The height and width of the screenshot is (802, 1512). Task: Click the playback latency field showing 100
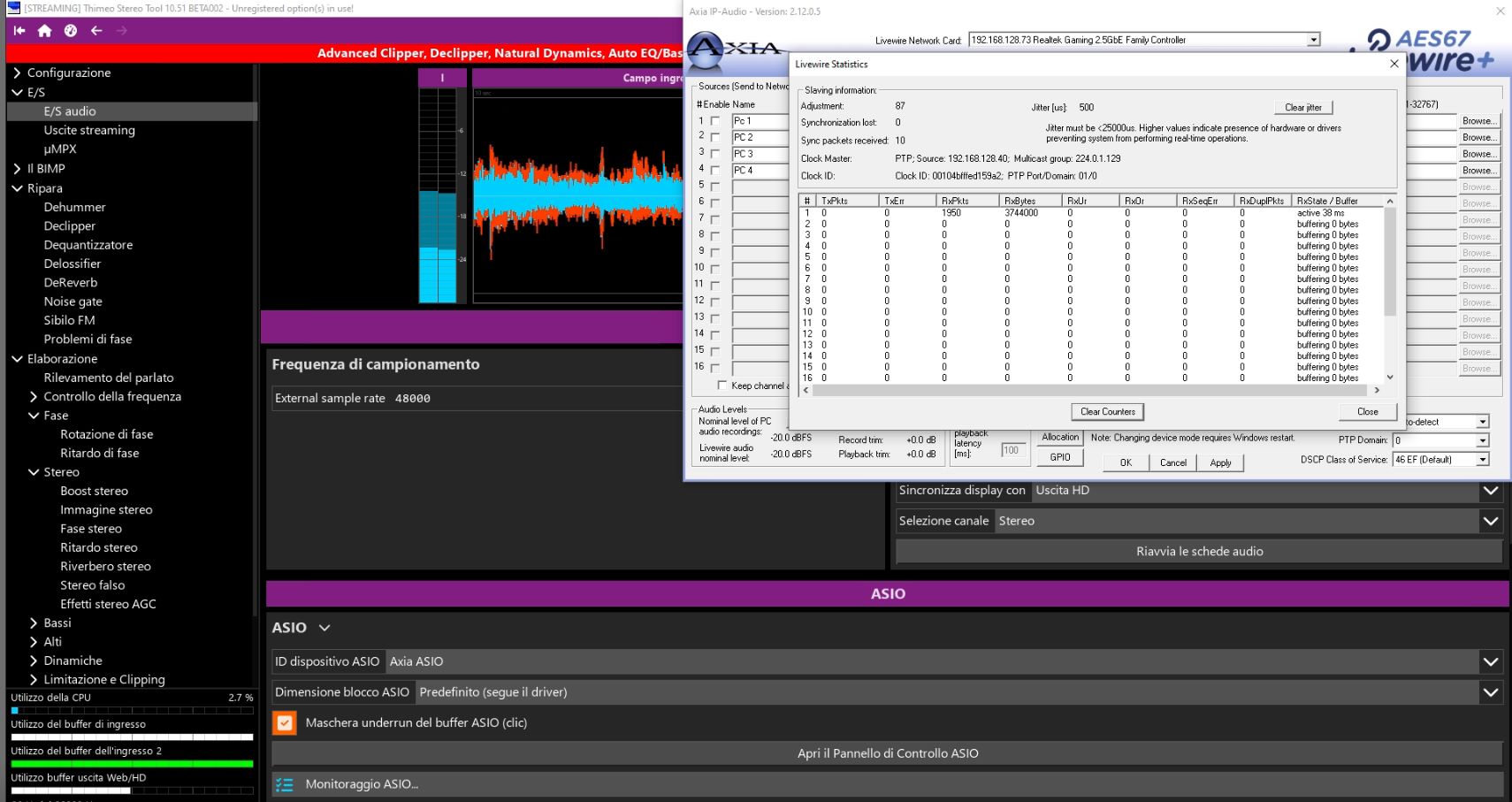click(x=1012, y=450)
